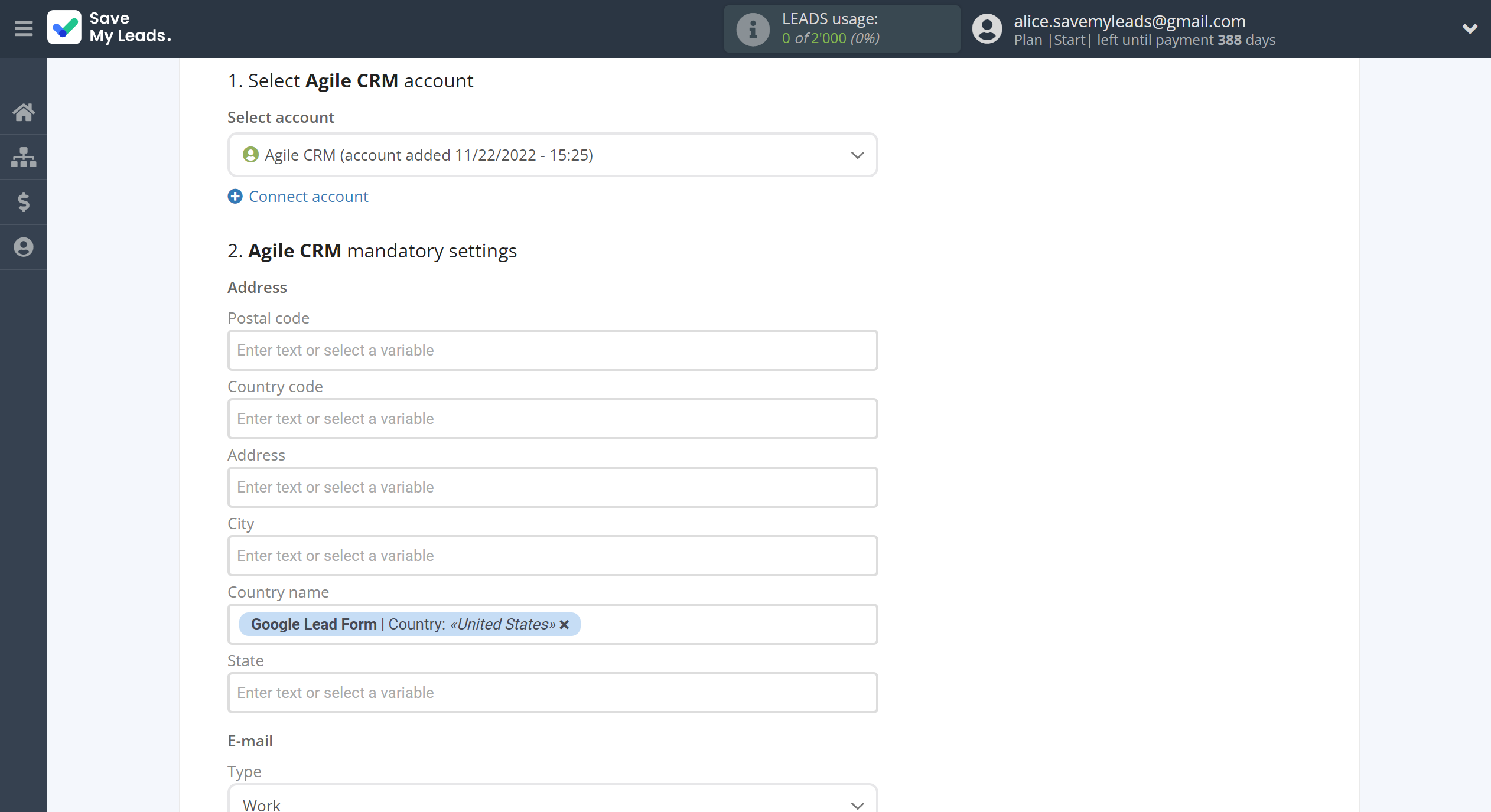Open the hamburger menu

click(x=24, y=28)
